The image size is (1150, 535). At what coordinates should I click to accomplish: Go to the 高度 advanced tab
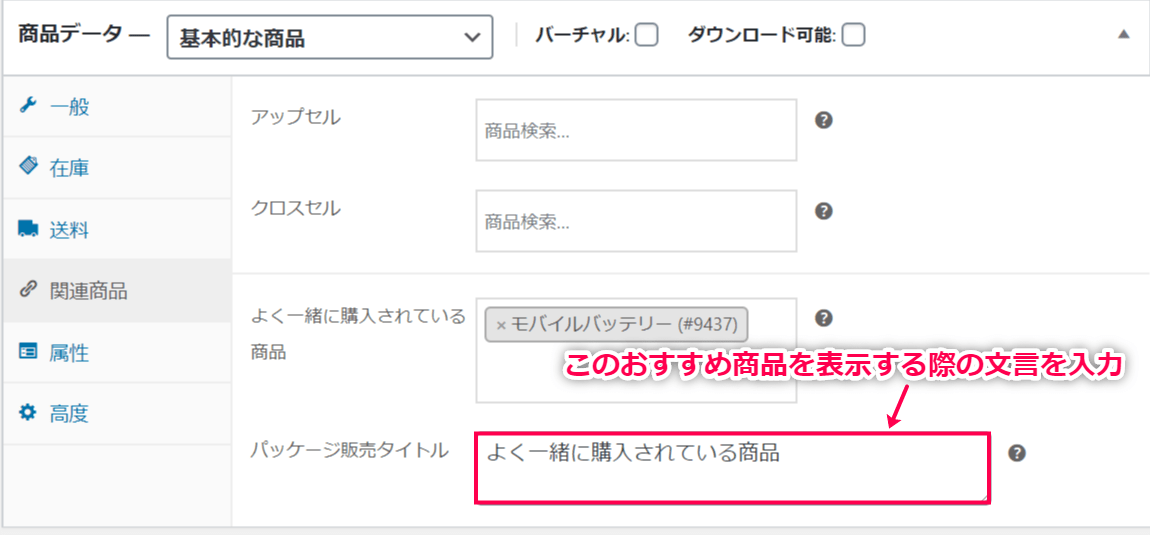[117, 414]
